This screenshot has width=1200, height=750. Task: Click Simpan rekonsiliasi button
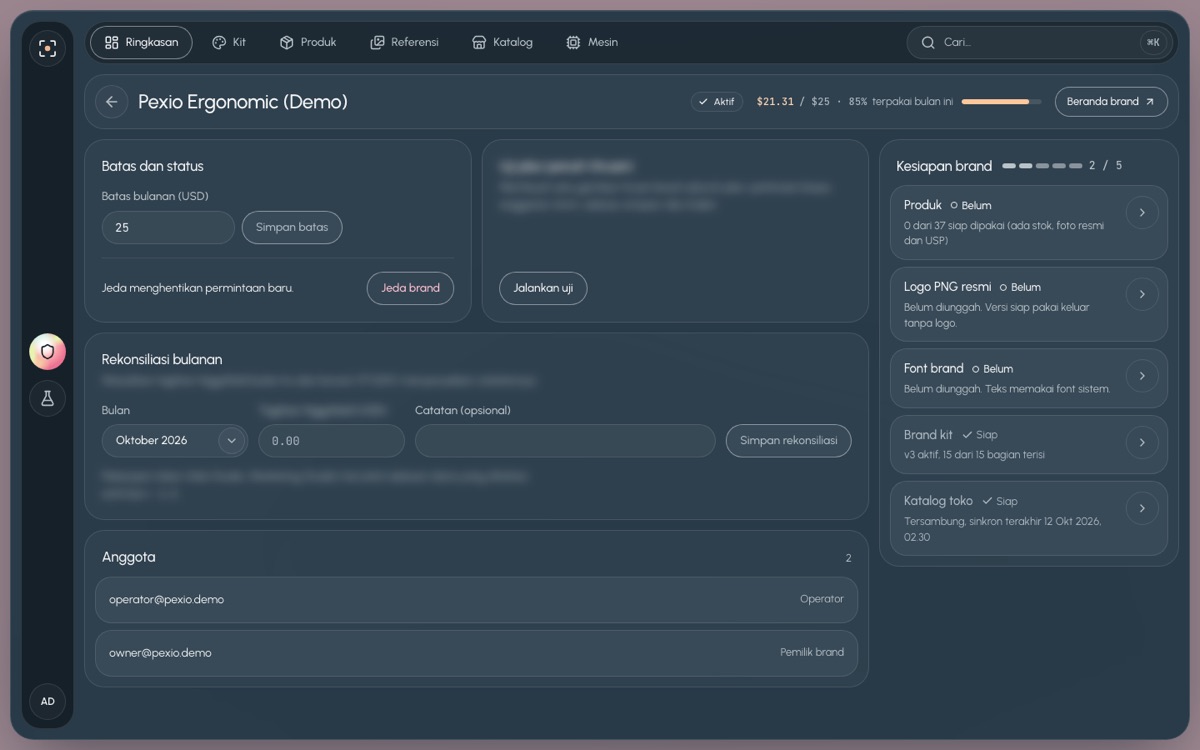[789, 440]
